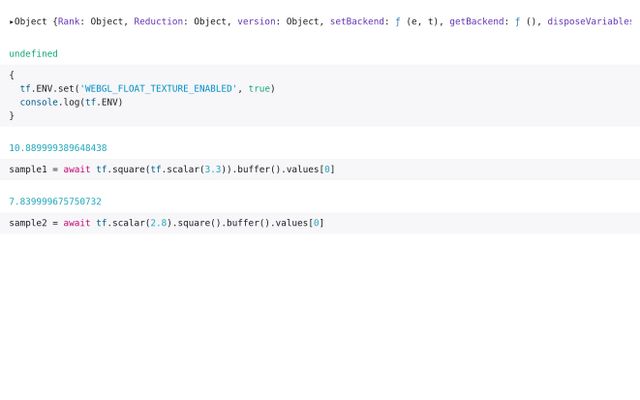Select the setBackend function entry
This screenshot has width=640, height=400.
[x=357, y=21]
